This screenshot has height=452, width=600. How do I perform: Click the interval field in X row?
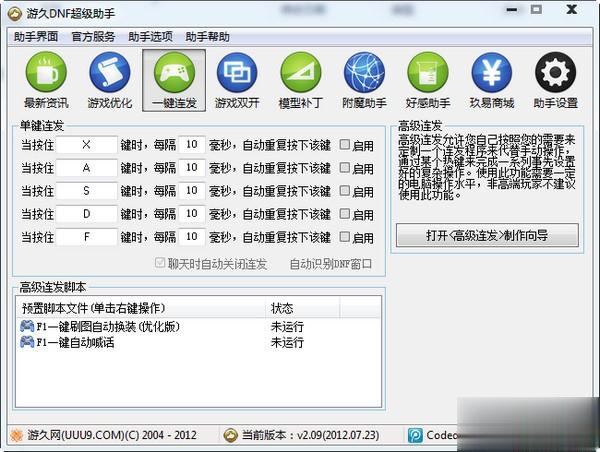pos(192,145)
